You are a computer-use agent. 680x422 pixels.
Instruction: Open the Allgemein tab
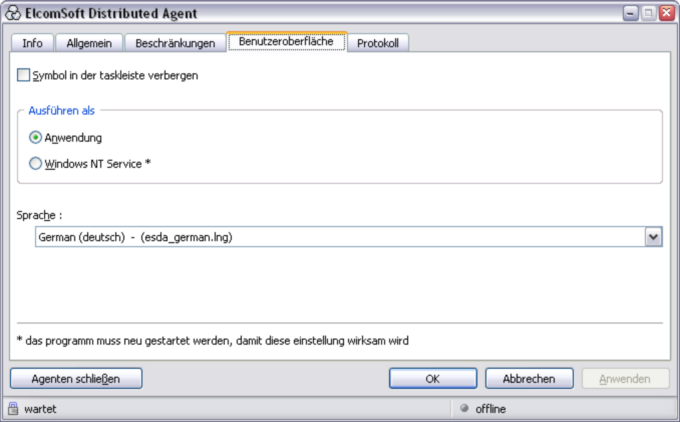[89, 43]
